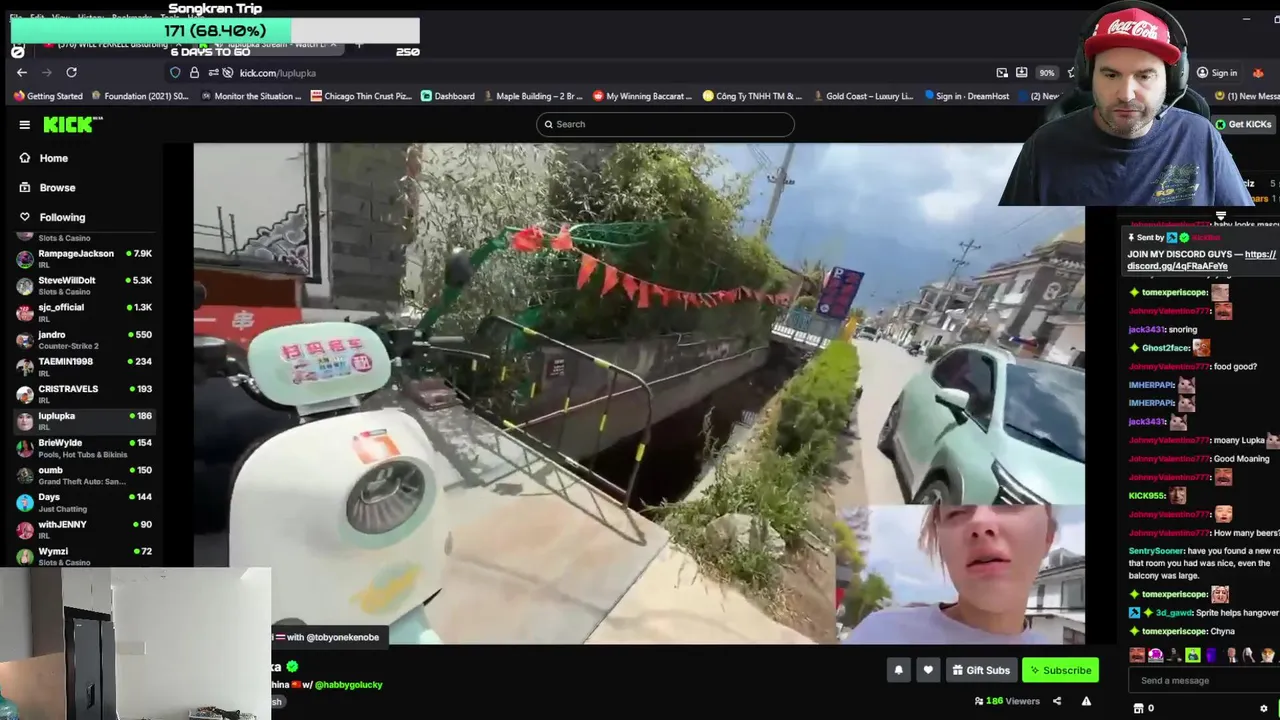Open My Winning Baccarat bookmark
1280x720 pixels.
[x=643, y=96]
